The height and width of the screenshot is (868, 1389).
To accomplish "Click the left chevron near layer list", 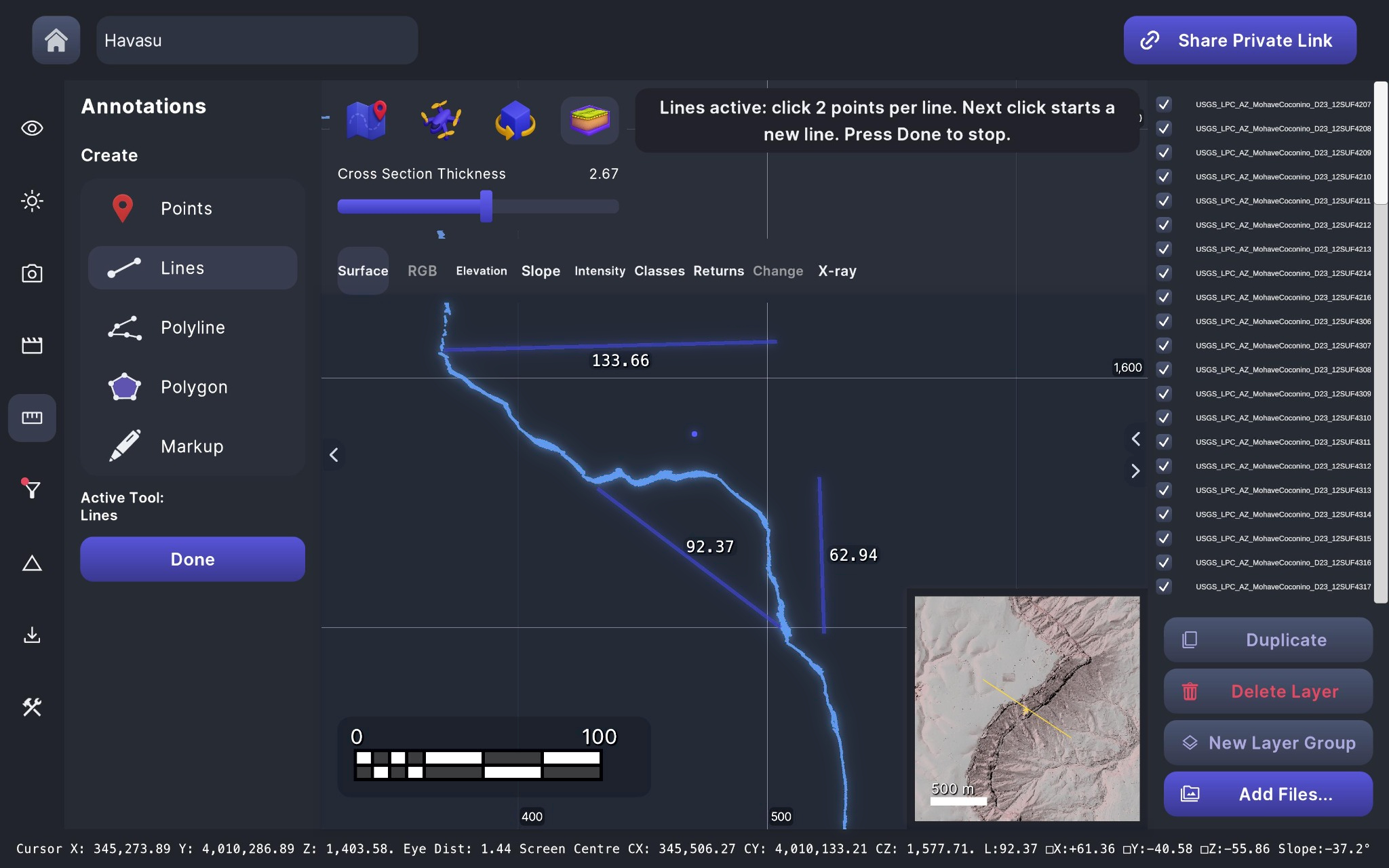I will coord(1135,439).
